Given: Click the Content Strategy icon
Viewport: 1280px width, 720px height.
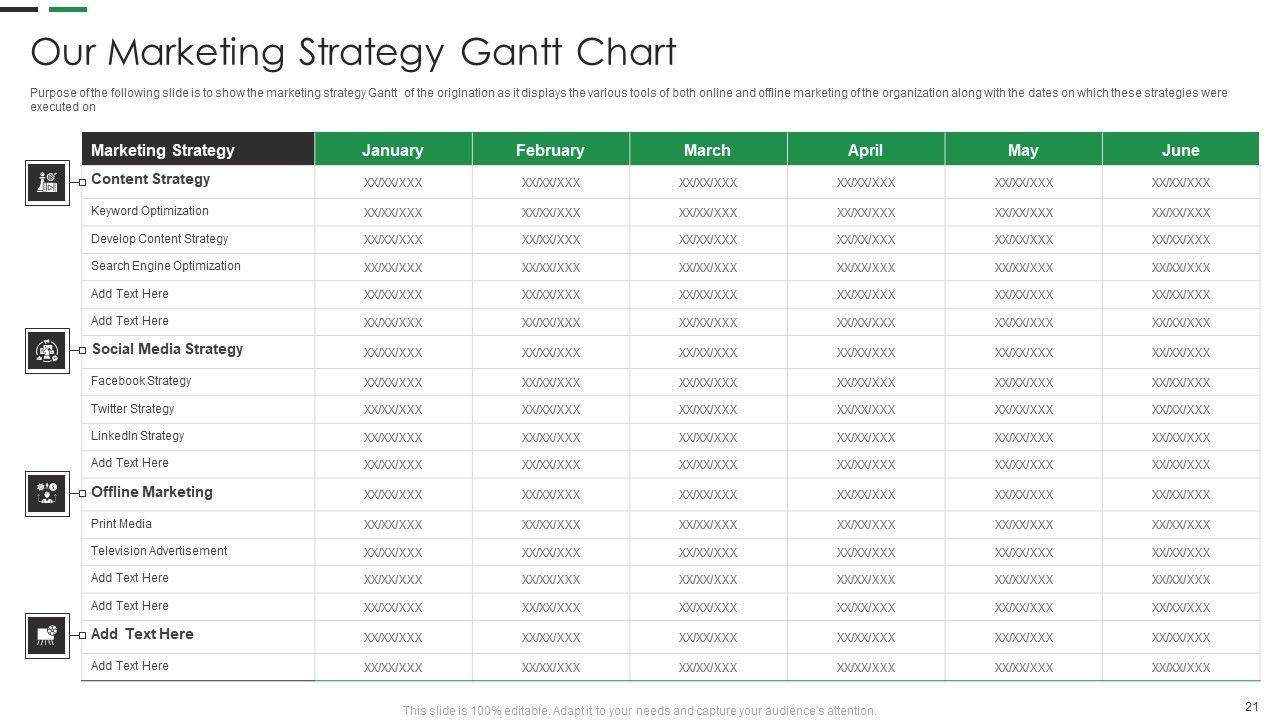Looking at the screenshot, I should [47, 183].
